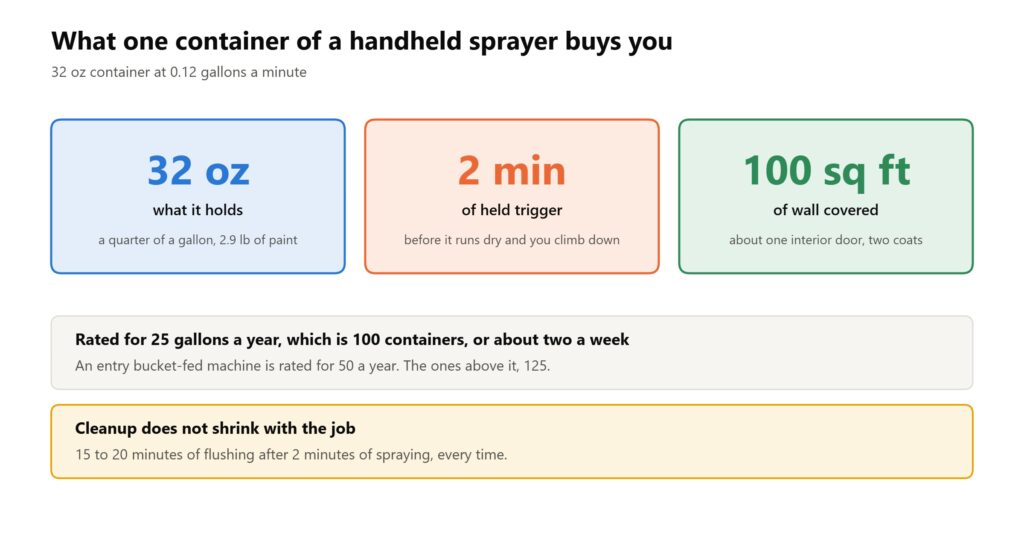Click the large "100 sq ft" figure
Image resolution: width=1024 pixels, height=538 pixels.
(826, 172)
